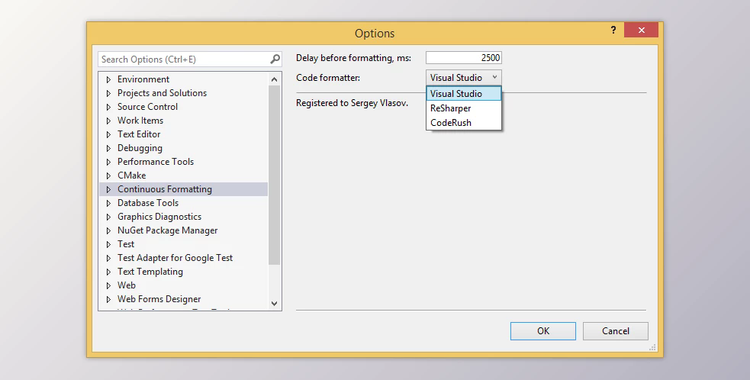
Task: Select Web Forms Designer category
Action: [159, 299]
